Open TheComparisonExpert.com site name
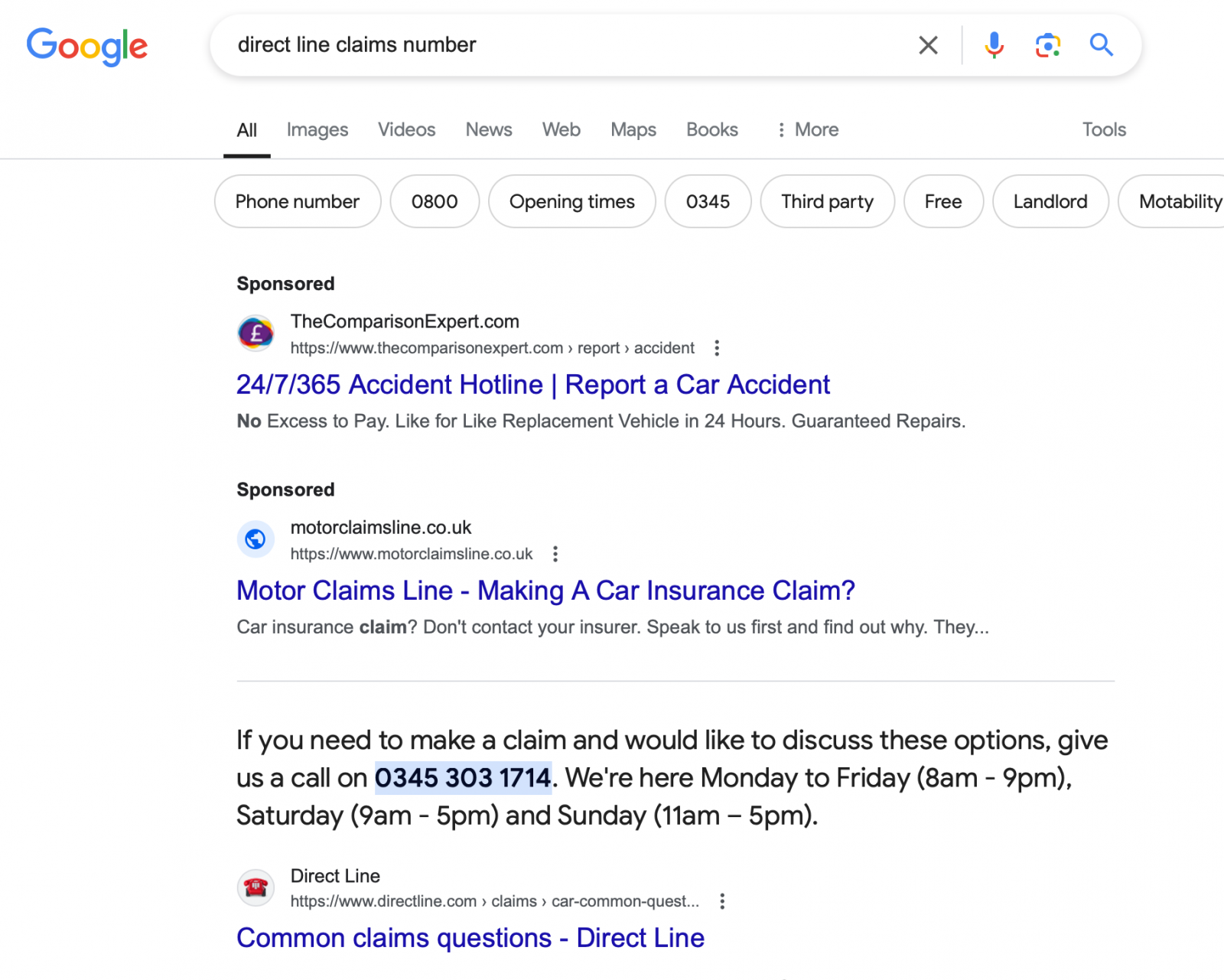The image size is (1224, 980). pos(405,321)
